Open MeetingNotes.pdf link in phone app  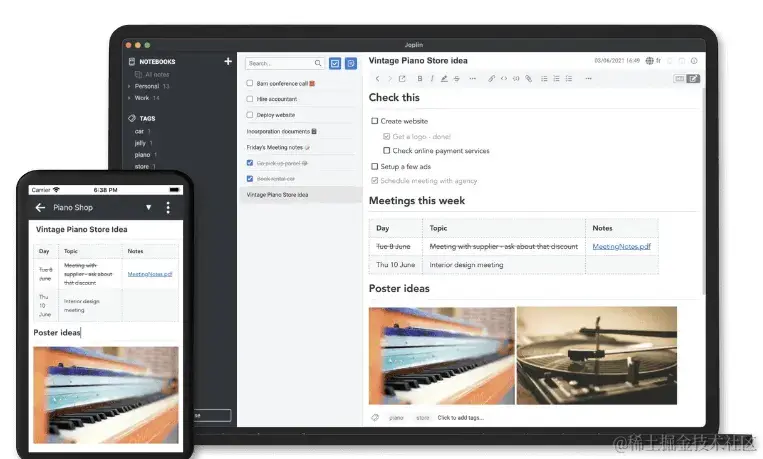[x=150, y=274]
